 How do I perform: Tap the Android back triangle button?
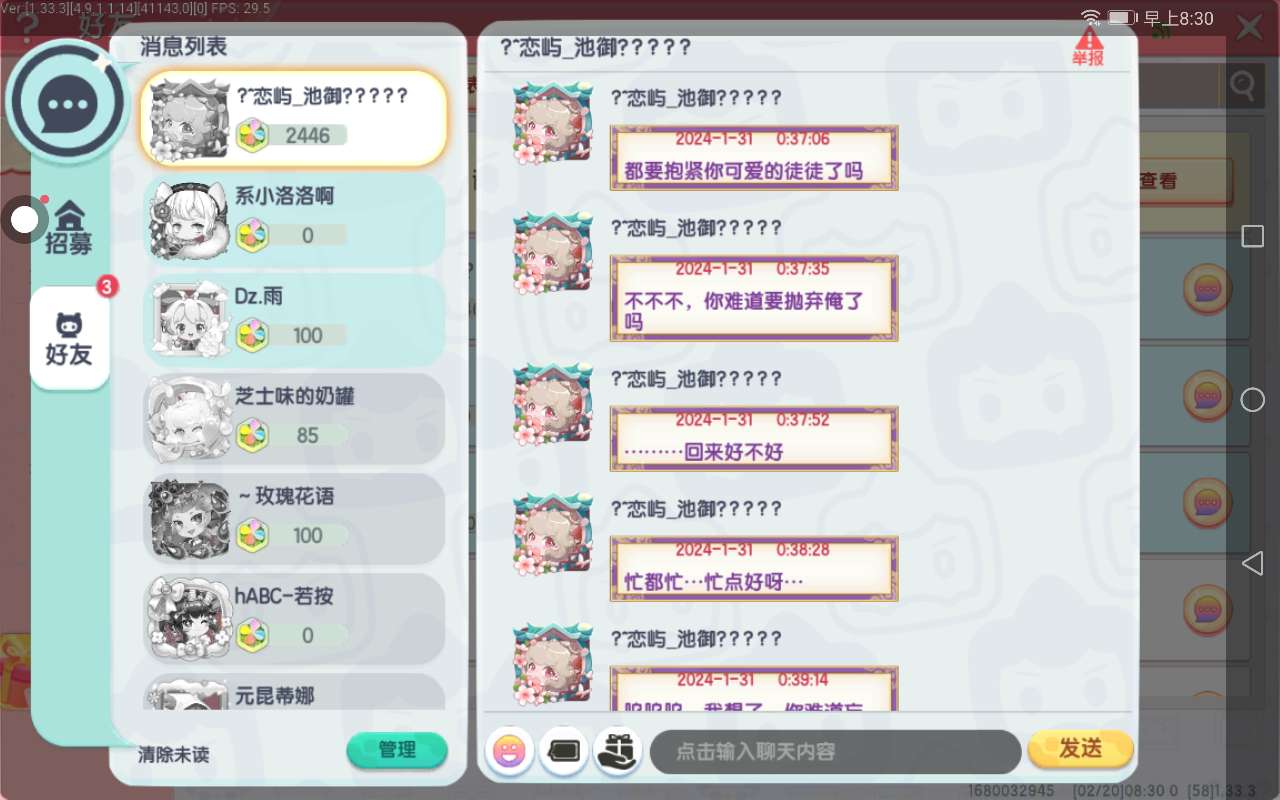[1252, 563]
